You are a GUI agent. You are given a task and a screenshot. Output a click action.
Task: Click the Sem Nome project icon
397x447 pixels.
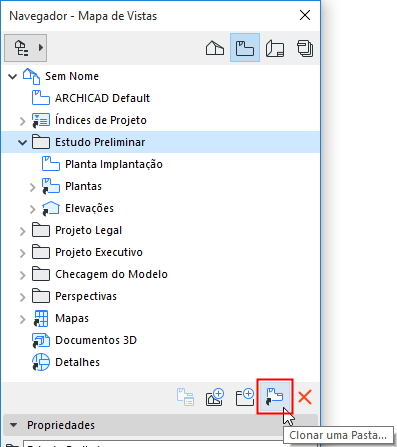pyautogui.click(x=31, y=76)
